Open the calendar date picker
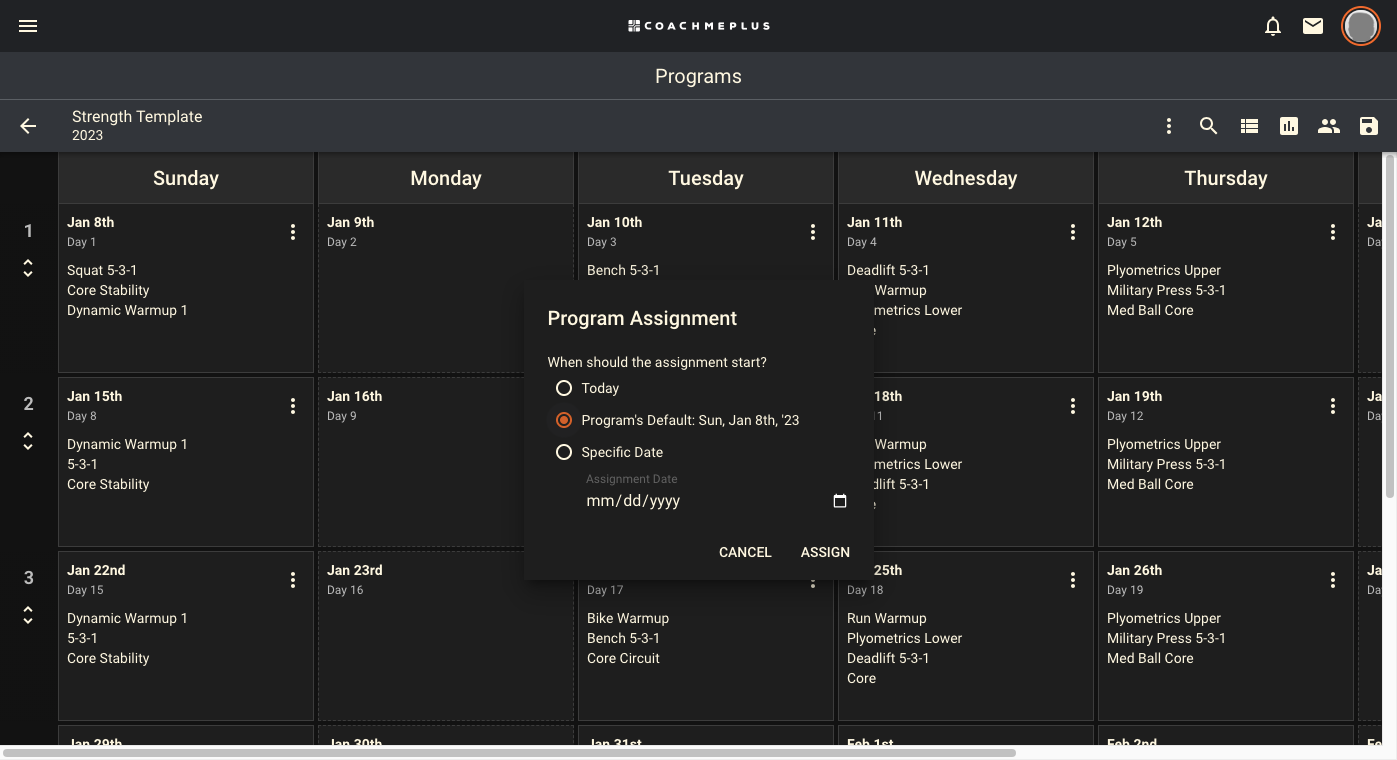Viewport: 1397px width, 760px height. pyautogui.click(x=840, y=501)
